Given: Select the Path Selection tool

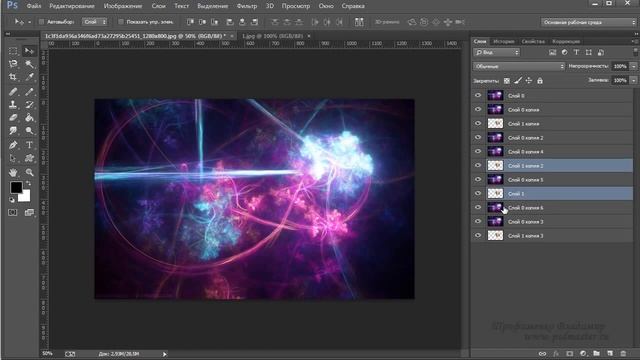Looking at the screenshot, I should coord(13,158).
